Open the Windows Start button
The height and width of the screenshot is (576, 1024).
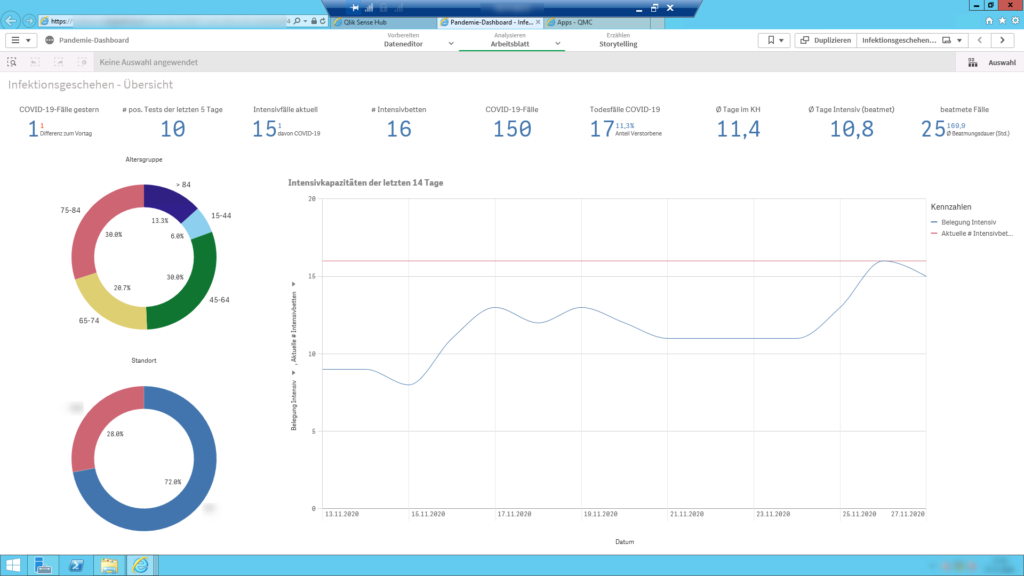point(13,566)
